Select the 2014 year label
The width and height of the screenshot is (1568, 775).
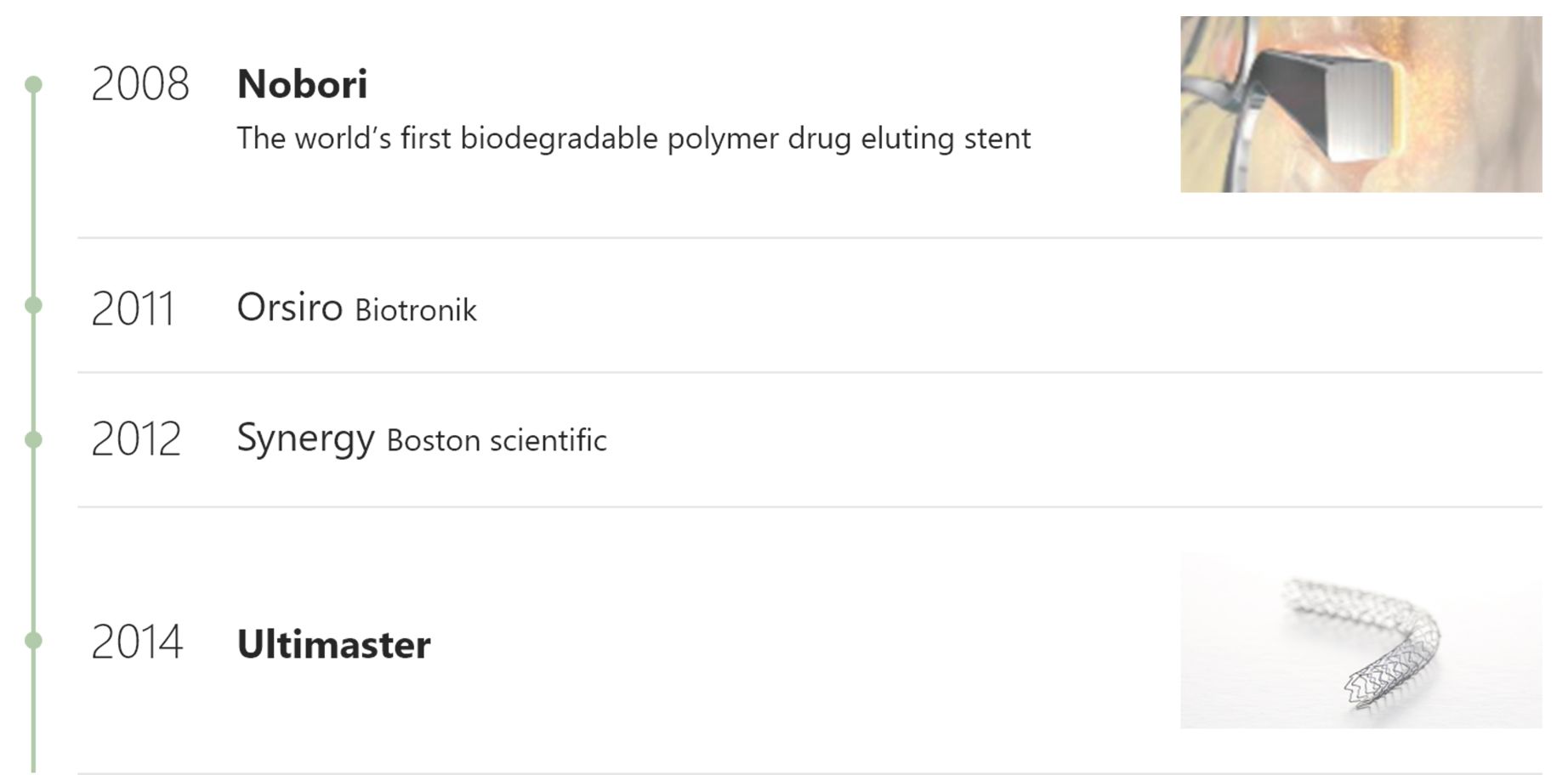click(x=137, y=642)
